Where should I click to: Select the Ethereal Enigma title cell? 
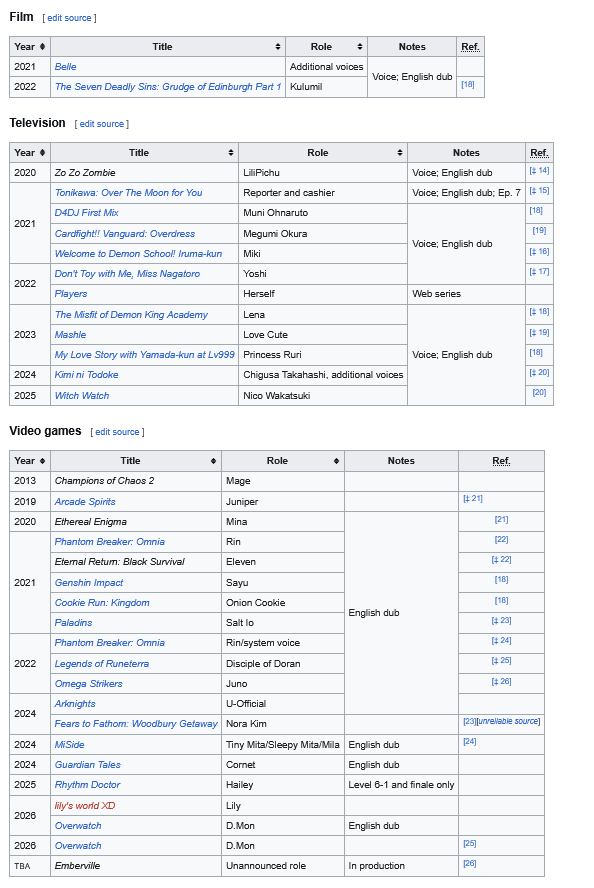[x=136, y=522]
